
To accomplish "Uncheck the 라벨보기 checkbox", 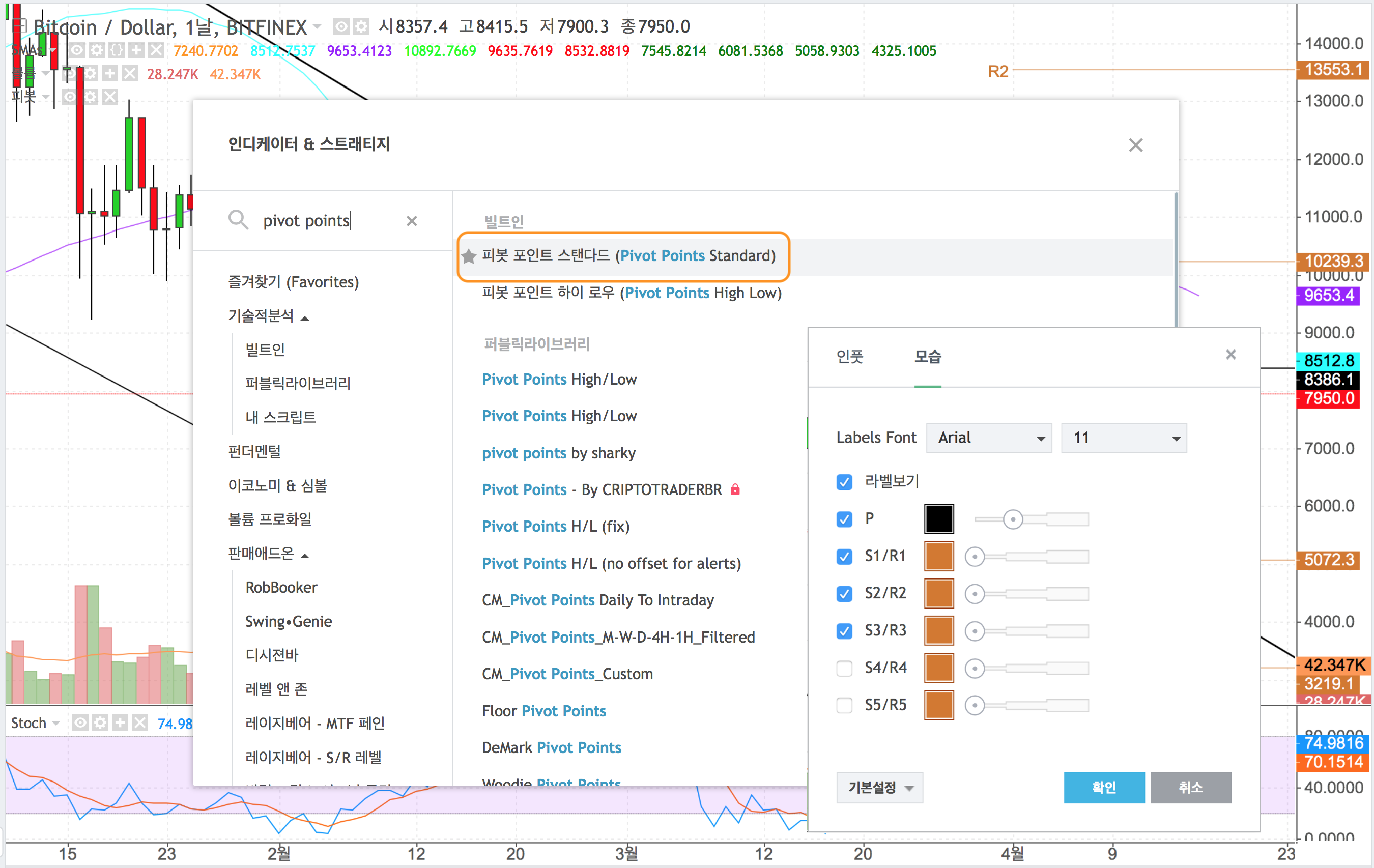I will coord(844,482).
